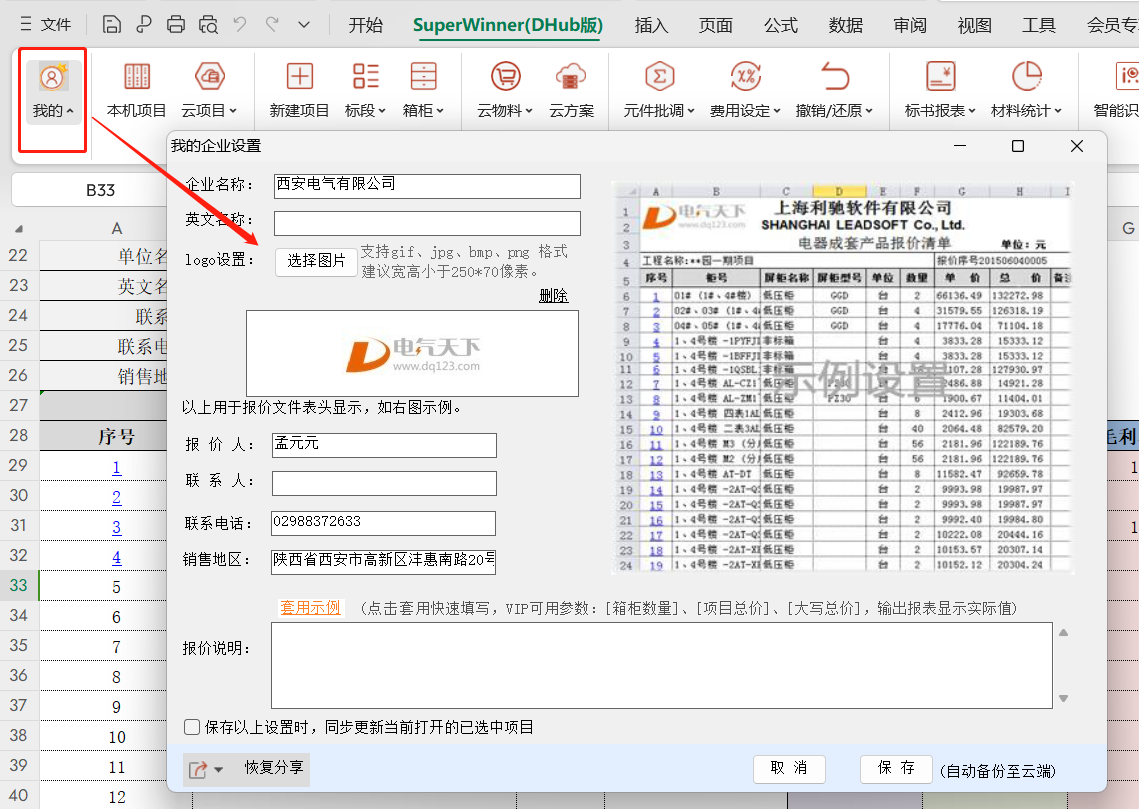
Task: Click the 企业名称 input field
Action: click(427, 186)
